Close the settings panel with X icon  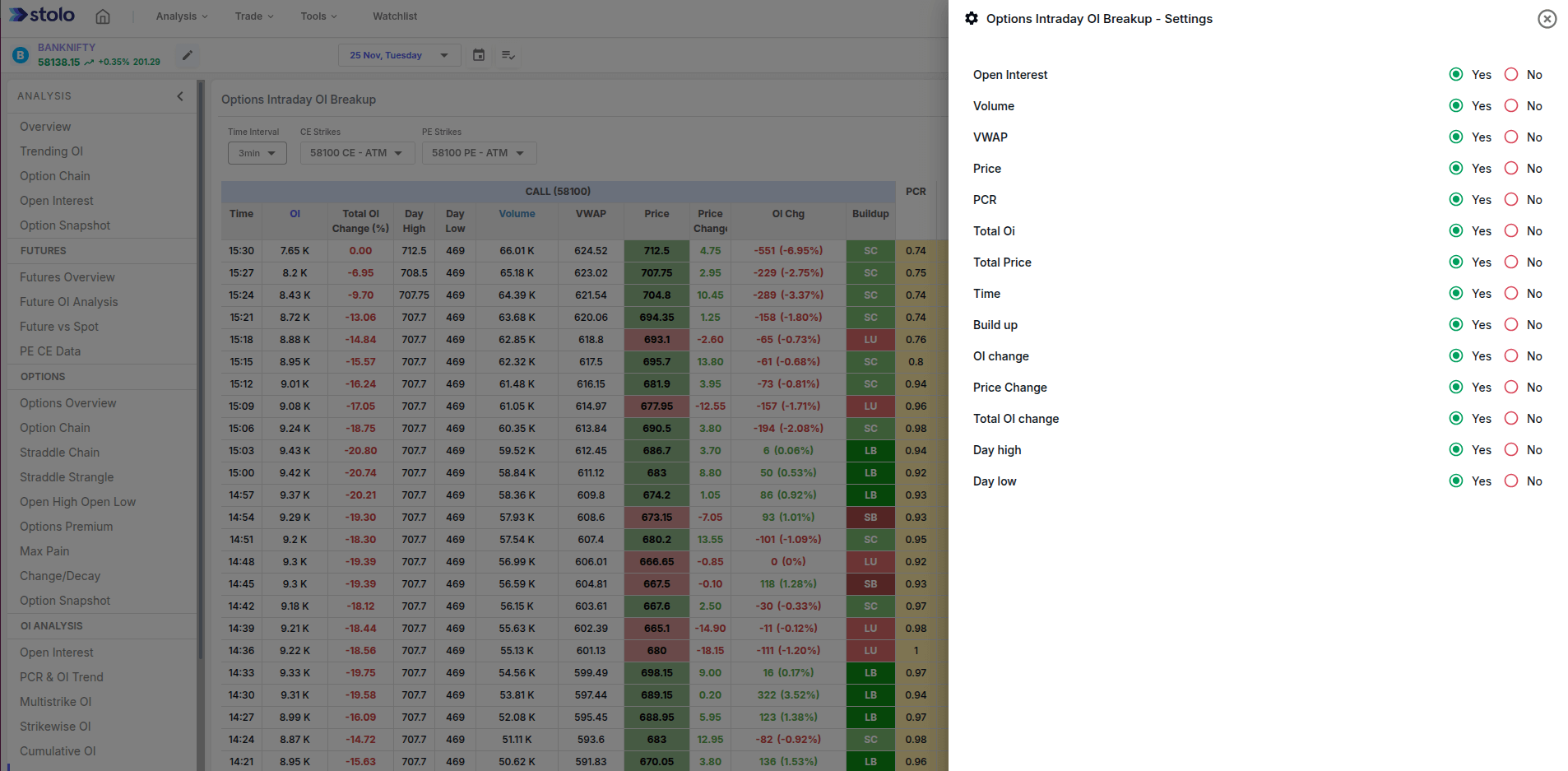point(1547,19)
